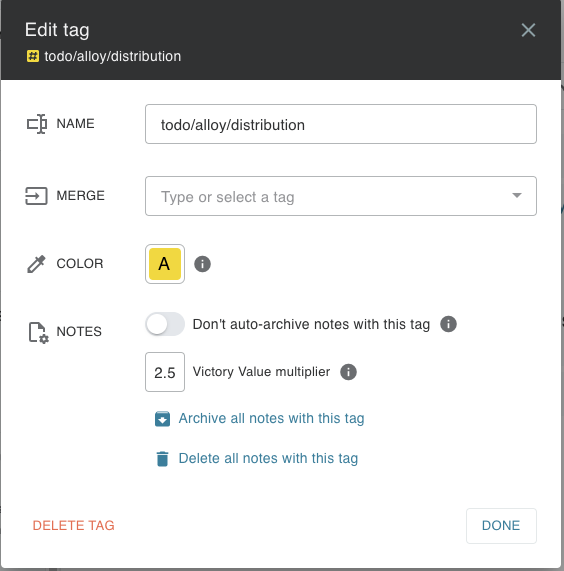Click the Edit tag title text
The height and width of the screenshot is (571, 564).
57,30
